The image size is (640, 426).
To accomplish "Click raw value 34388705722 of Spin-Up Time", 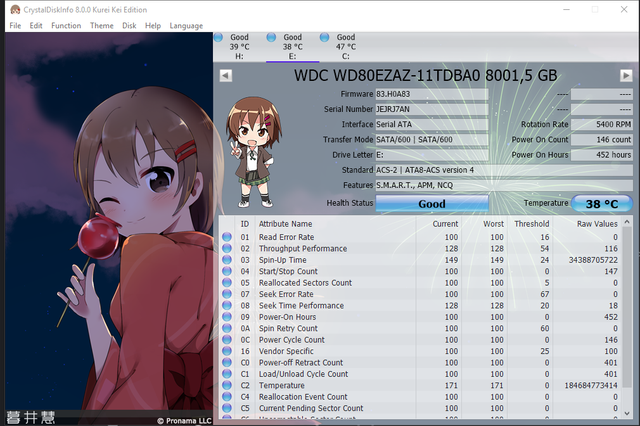I will 593,260.
